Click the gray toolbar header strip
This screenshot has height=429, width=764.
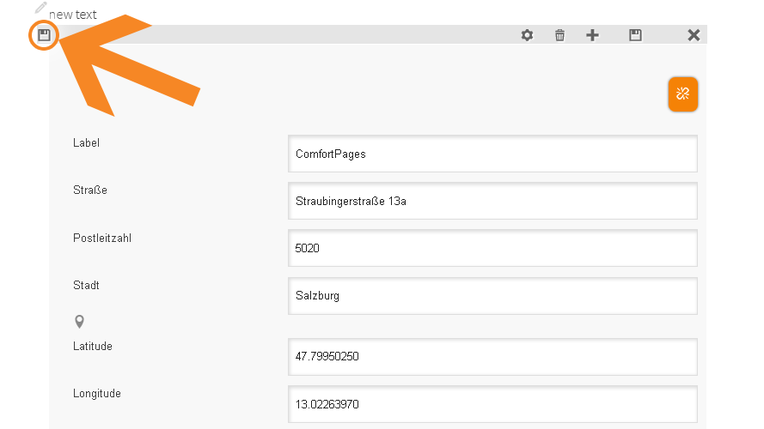point(300,35)
